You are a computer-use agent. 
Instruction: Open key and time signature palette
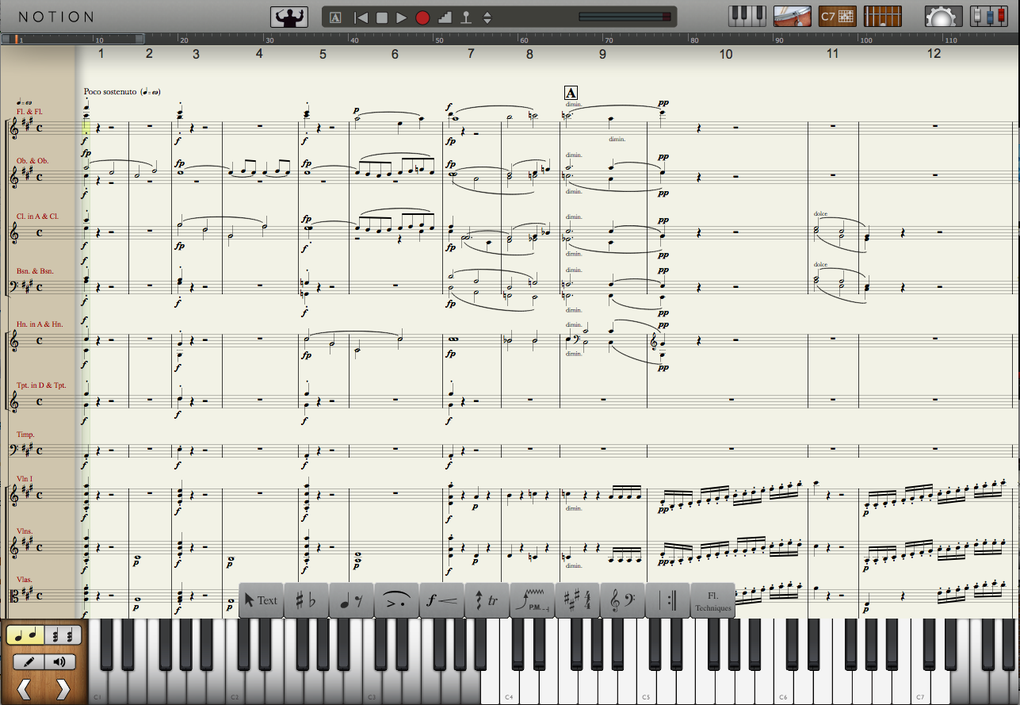pos(577,600)
